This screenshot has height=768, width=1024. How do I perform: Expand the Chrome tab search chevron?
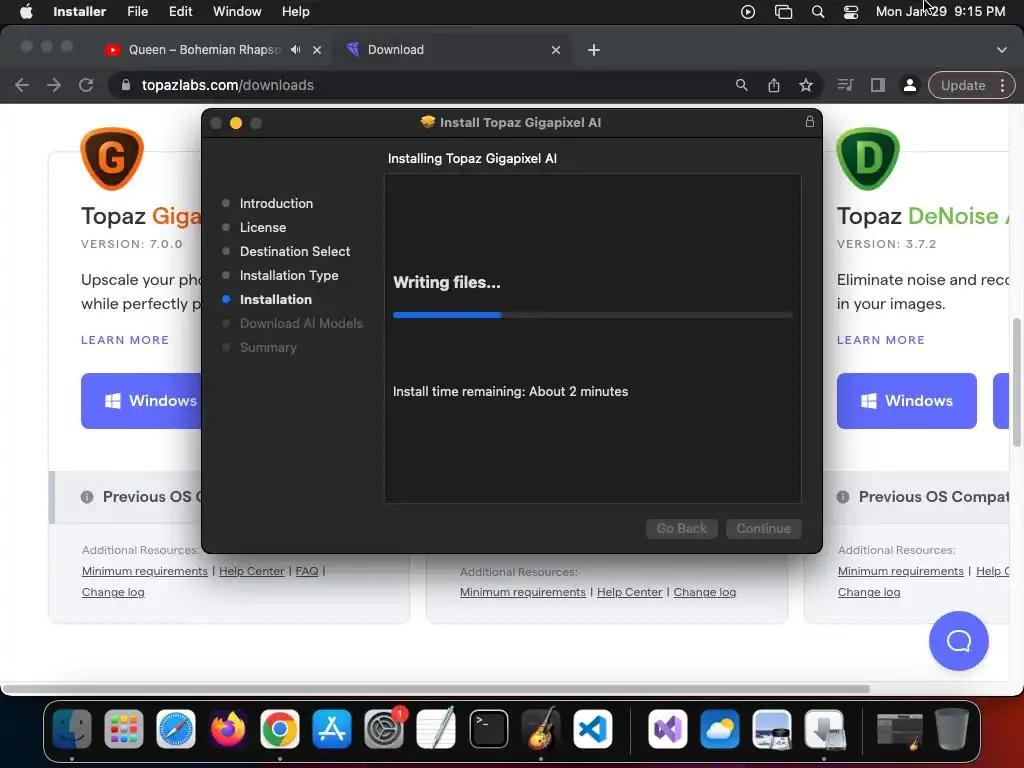click(x=1001, y=50)
